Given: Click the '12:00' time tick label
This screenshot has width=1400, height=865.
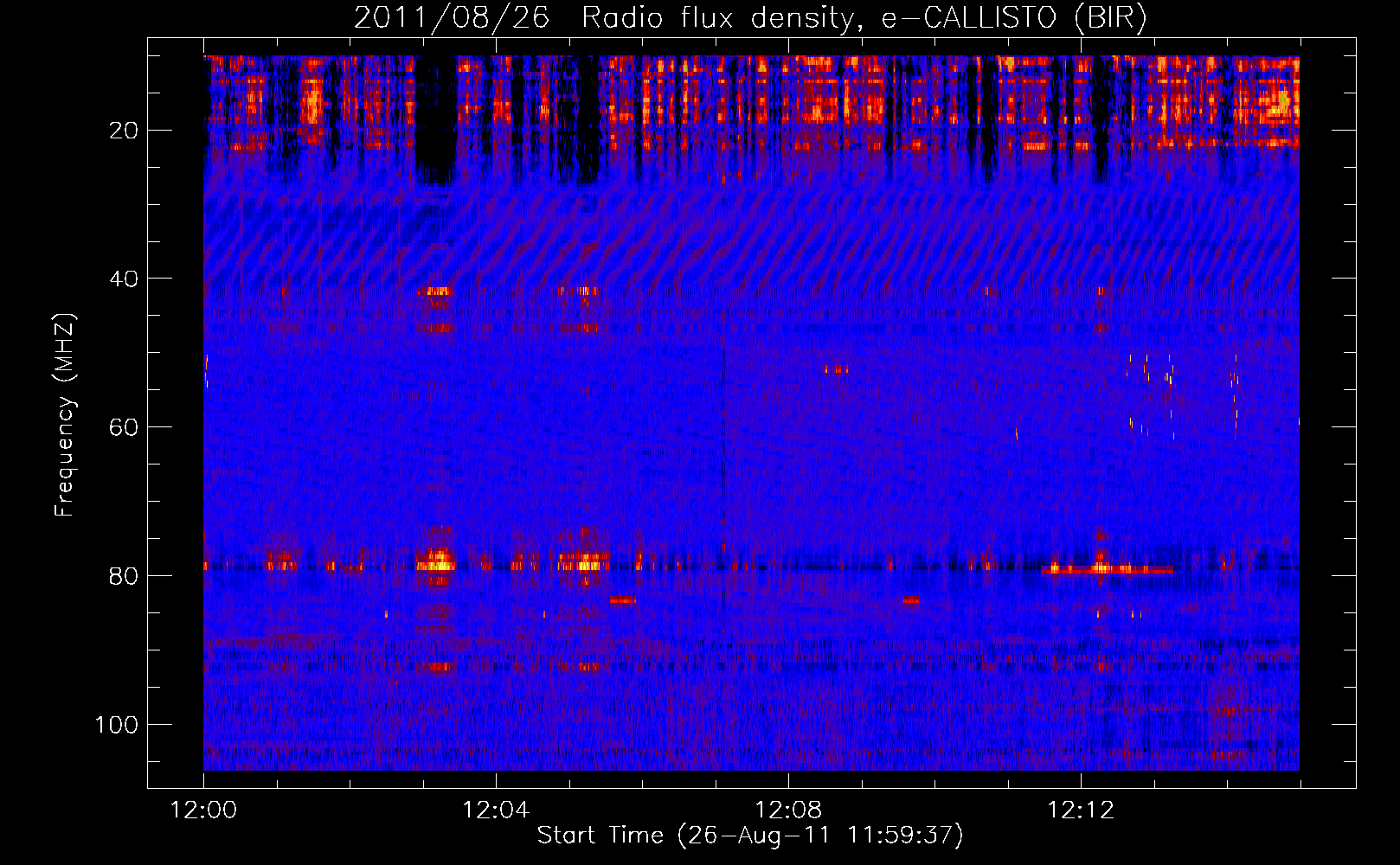Looking at the screenshot, I should [203, 811].
